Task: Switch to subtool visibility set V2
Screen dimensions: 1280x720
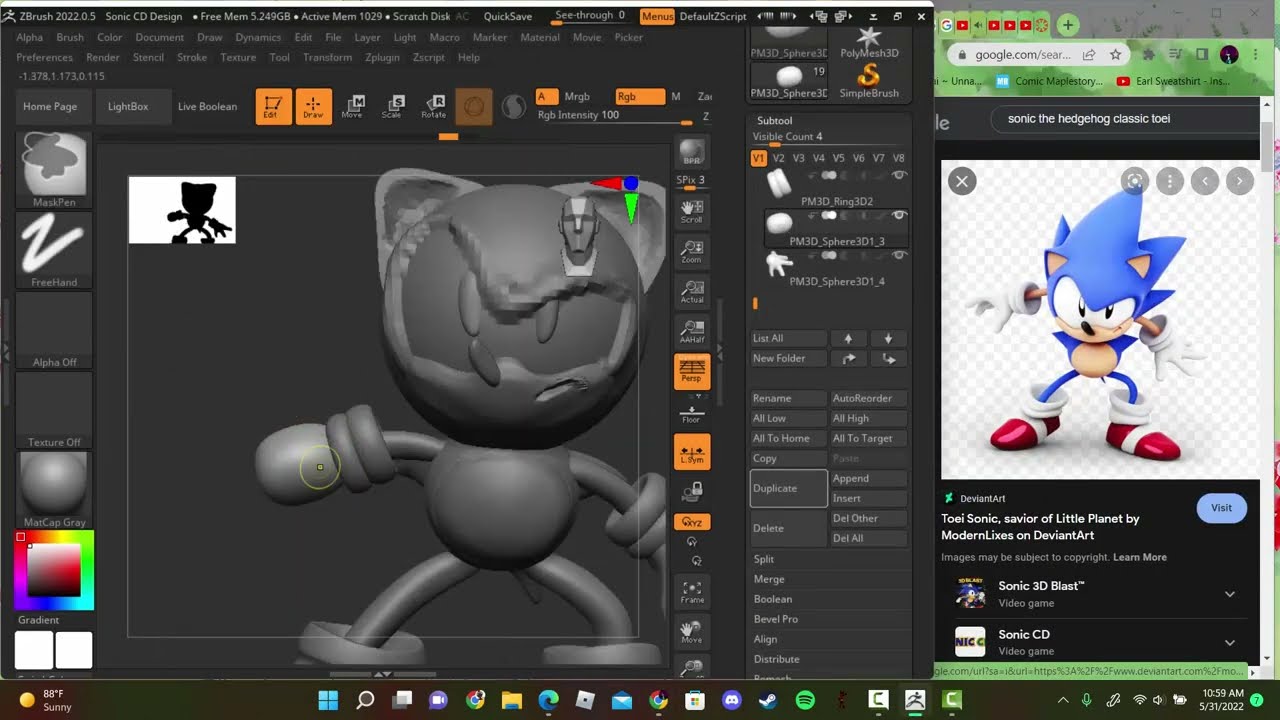Action: 778,158
